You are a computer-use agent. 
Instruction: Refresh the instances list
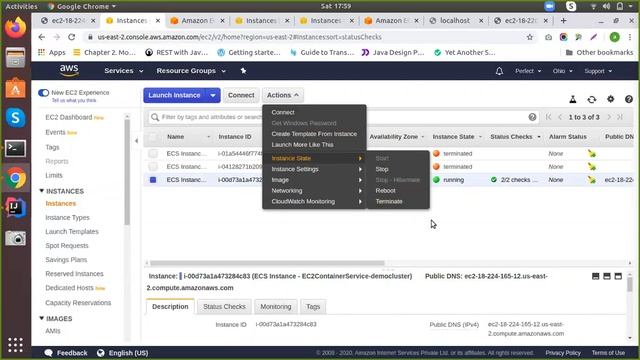click(591, 99)
